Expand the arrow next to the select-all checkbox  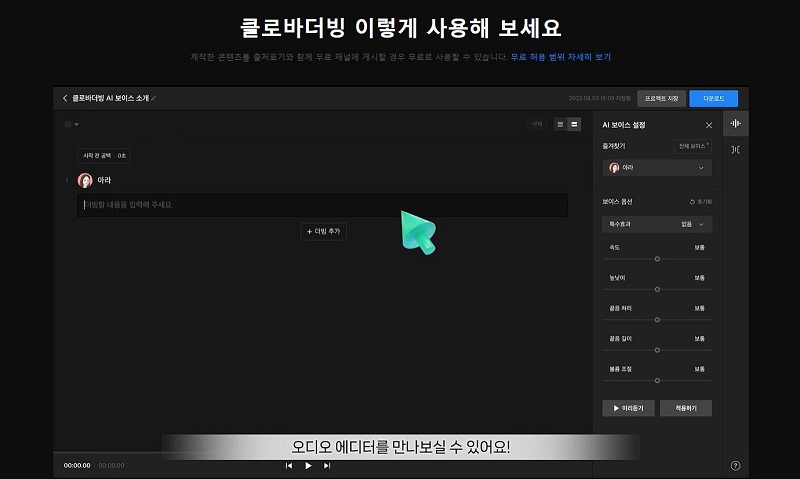point(77,124)
